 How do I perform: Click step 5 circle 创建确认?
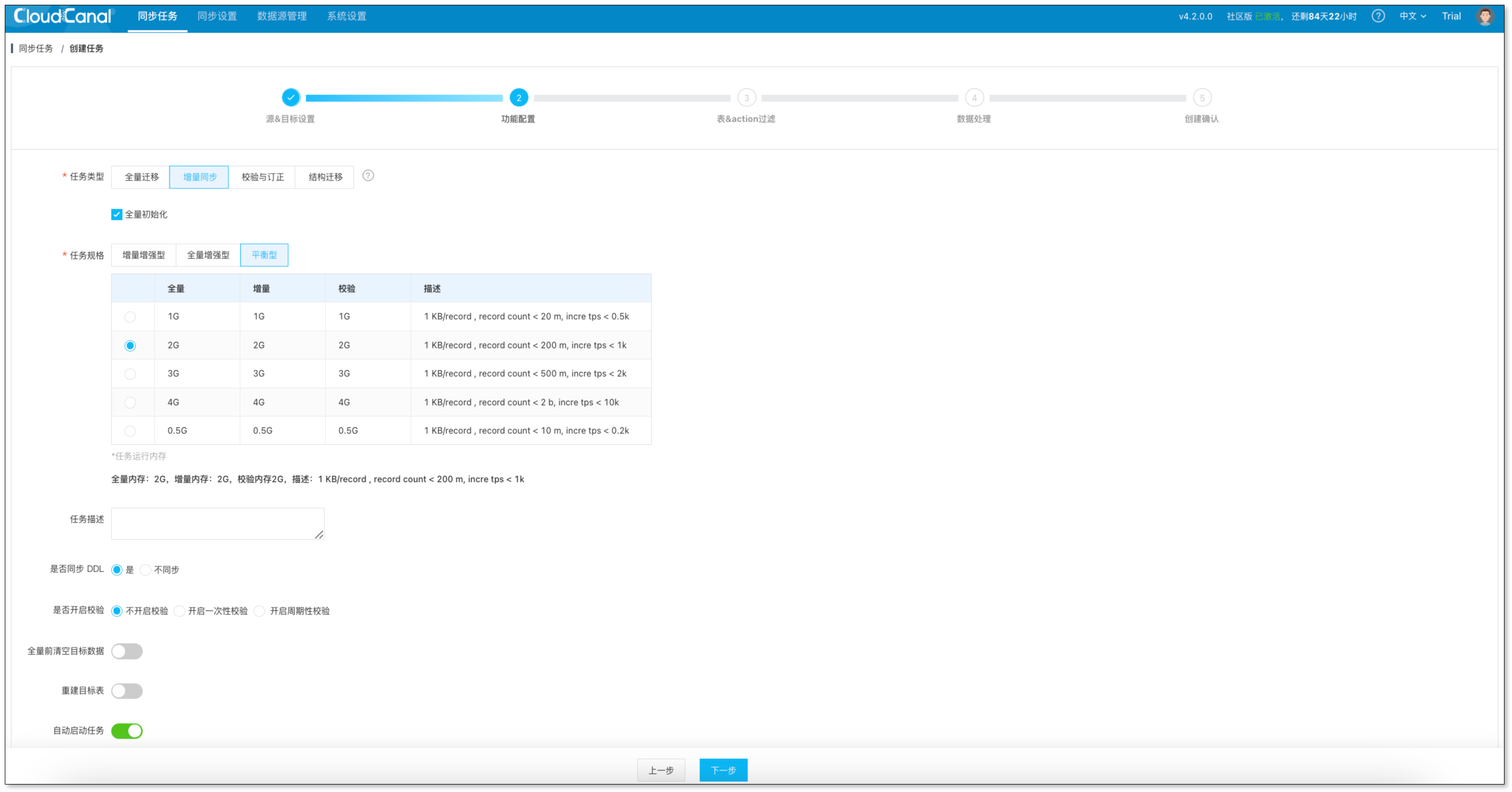[x=1201, y=98]
